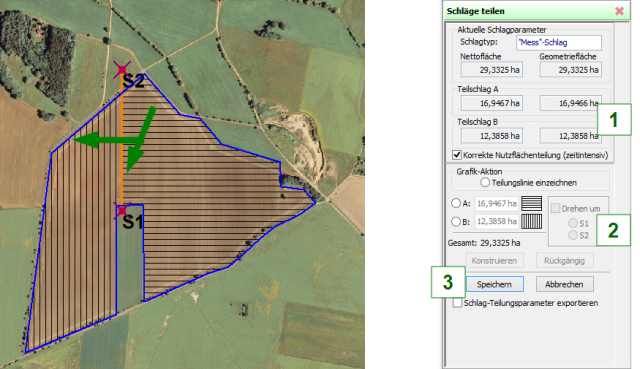Click the vertical hatch pattern icon for B
This screenshot has height=369, width=640.
(x=532, y=222)
